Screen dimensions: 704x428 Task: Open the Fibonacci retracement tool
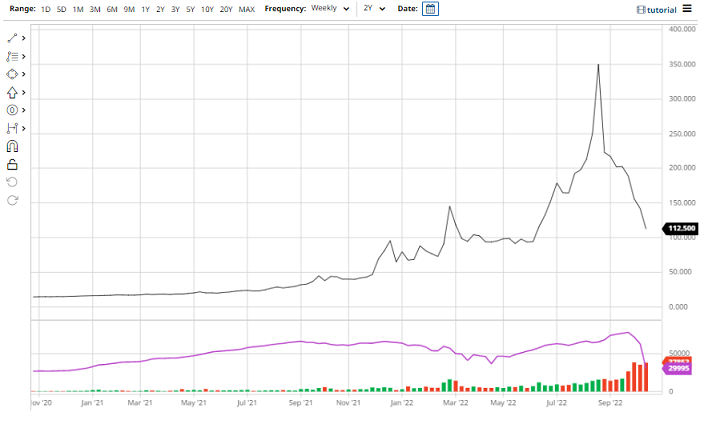[12, 57]
